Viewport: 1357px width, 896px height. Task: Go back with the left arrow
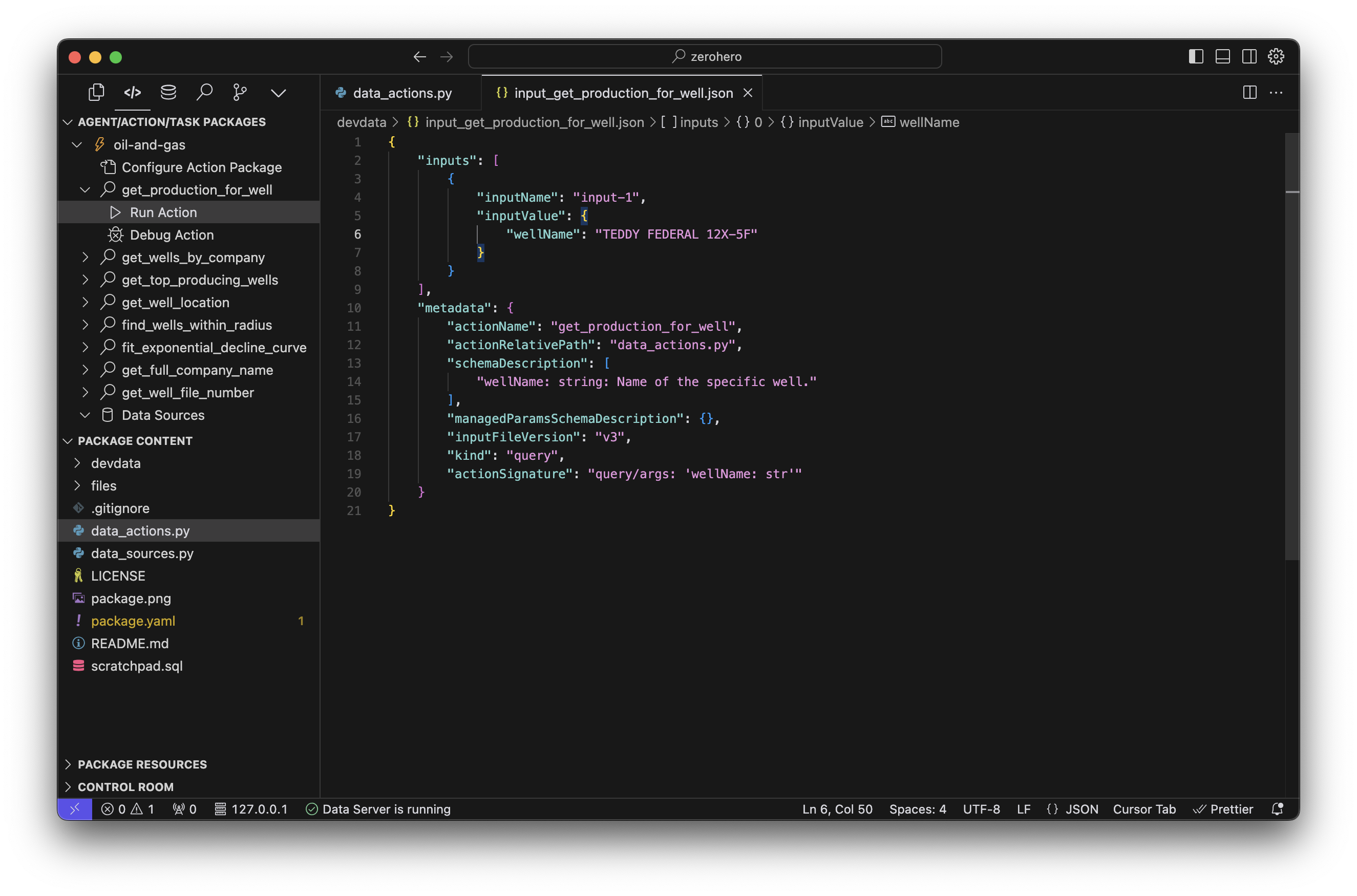pos(420,56)
